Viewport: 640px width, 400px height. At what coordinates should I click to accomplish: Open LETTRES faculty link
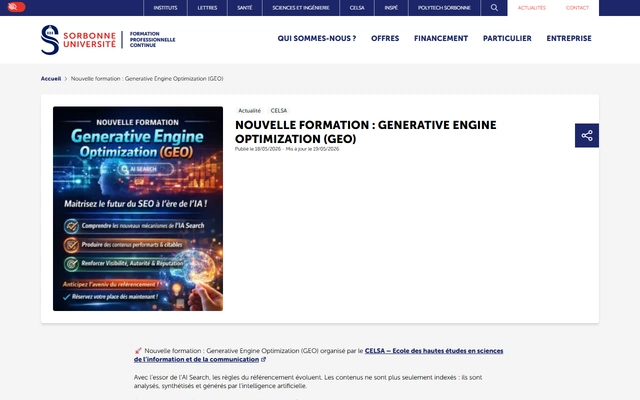coord(207,8)
